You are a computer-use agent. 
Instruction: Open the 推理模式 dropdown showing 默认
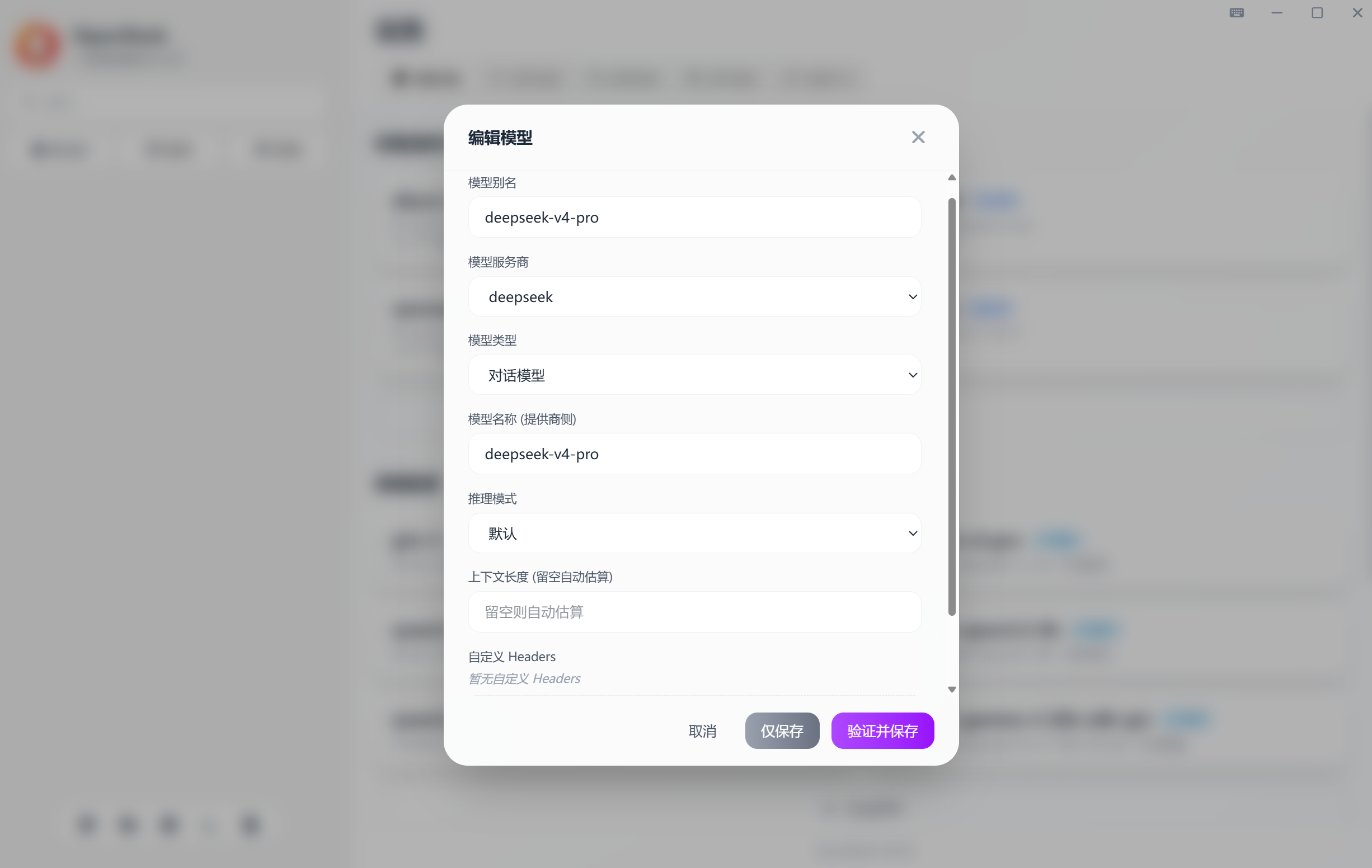694,533
